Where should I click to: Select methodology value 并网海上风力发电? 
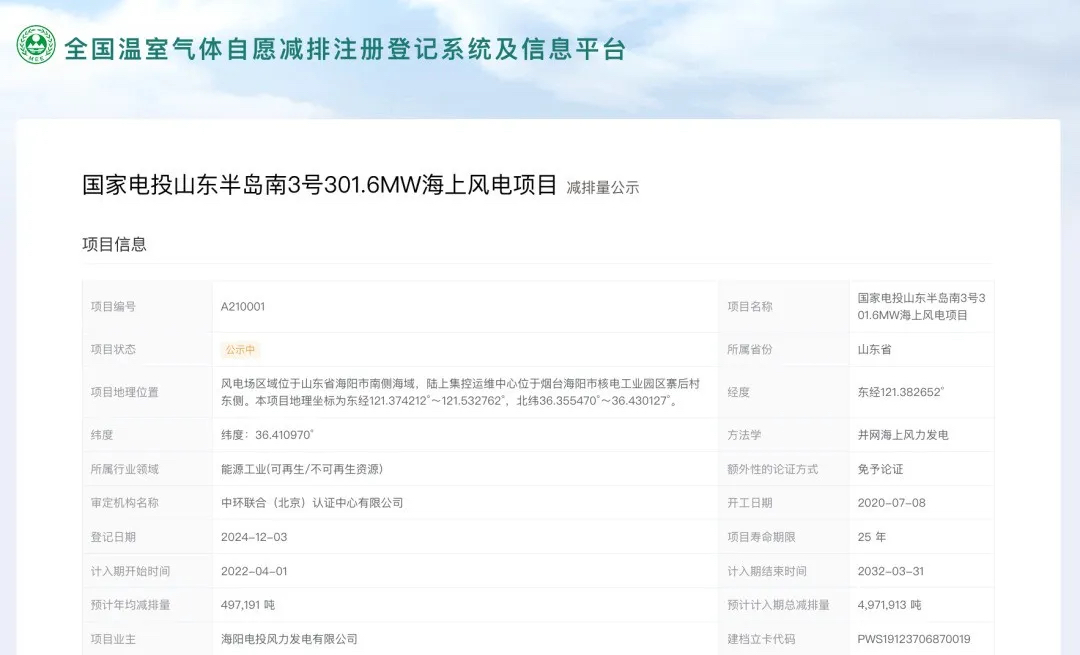pyautogui.click(x=903, y=435)
